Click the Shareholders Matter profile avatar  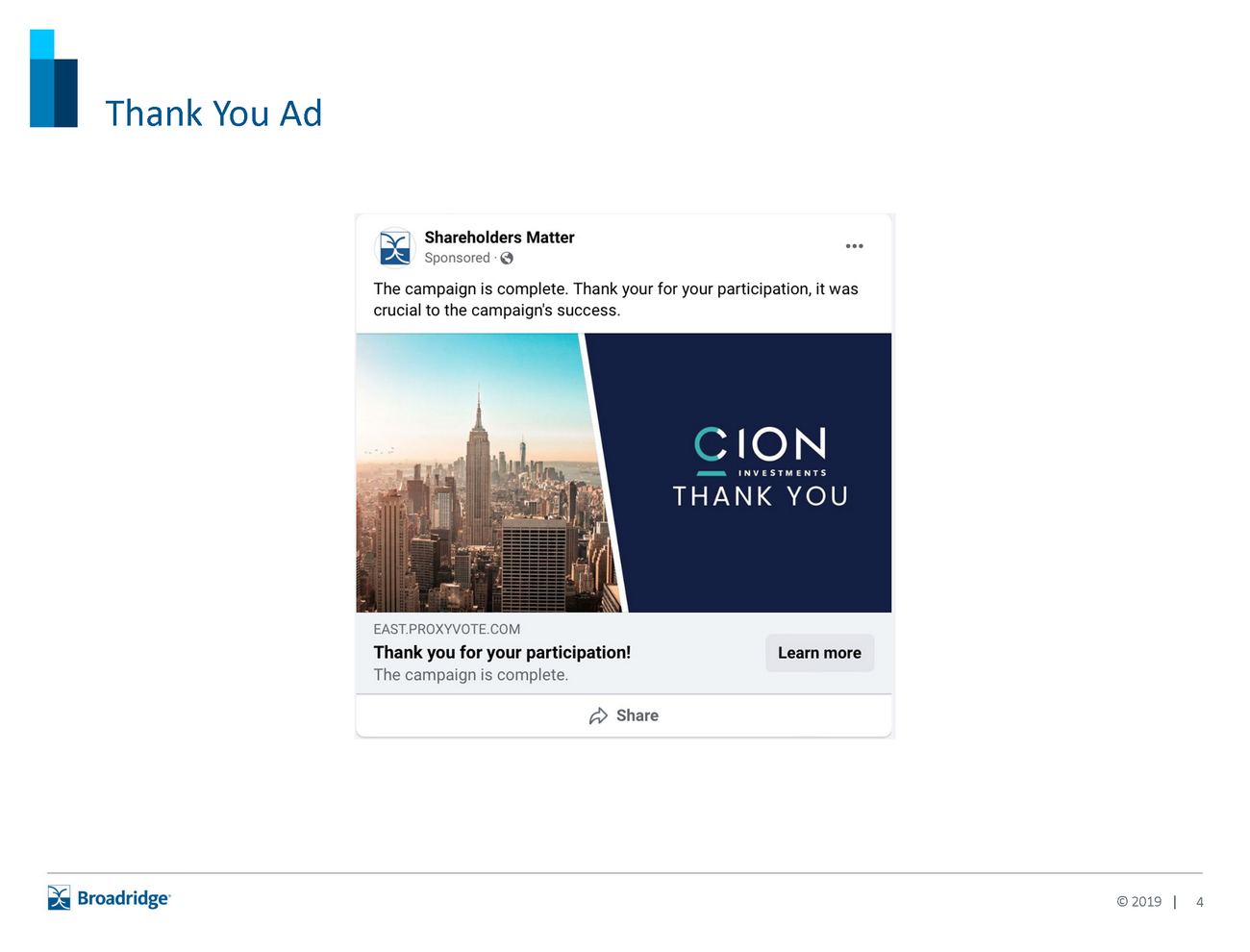(x=394, y=247)
